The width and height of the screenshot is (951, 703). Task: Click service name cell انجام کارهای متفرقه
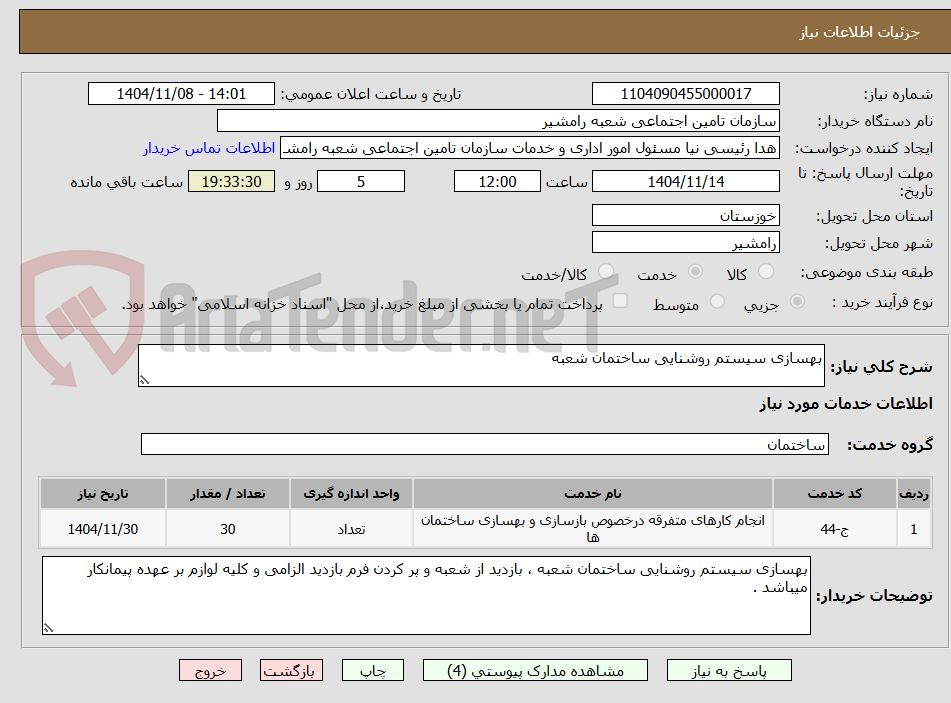593,529
